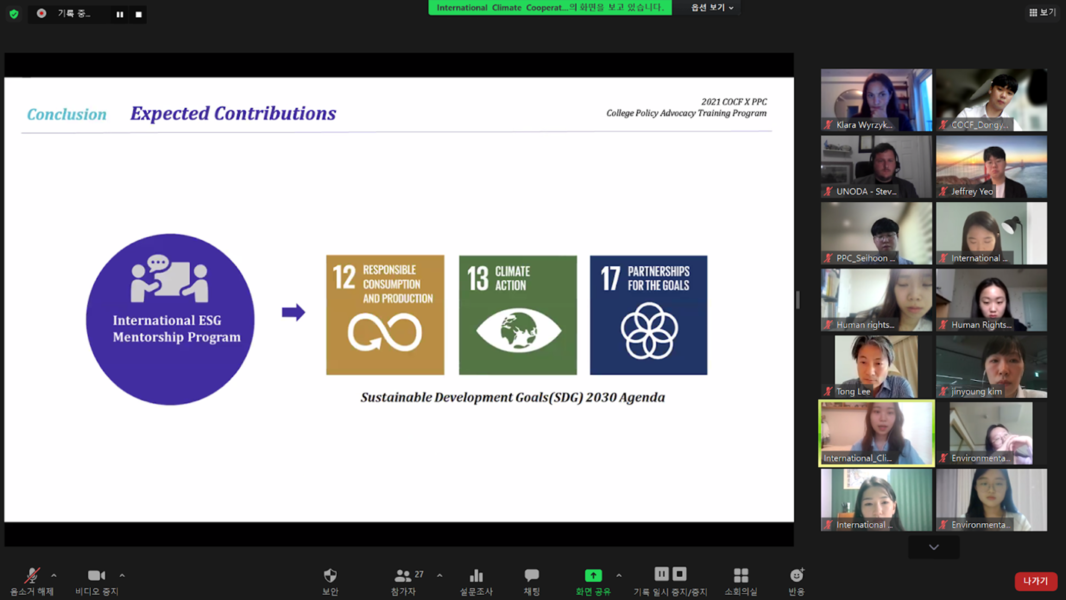Open the Security shield menu

(x=330, y=577)
